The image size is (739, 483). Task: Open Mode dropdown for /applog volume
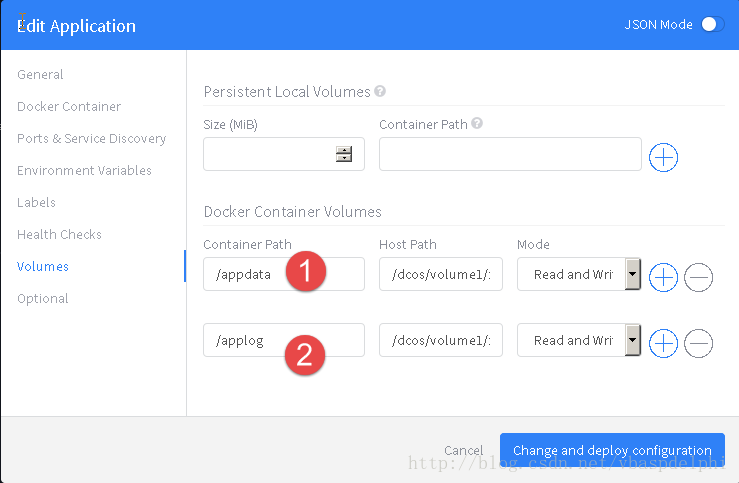(x=579, y=340)
